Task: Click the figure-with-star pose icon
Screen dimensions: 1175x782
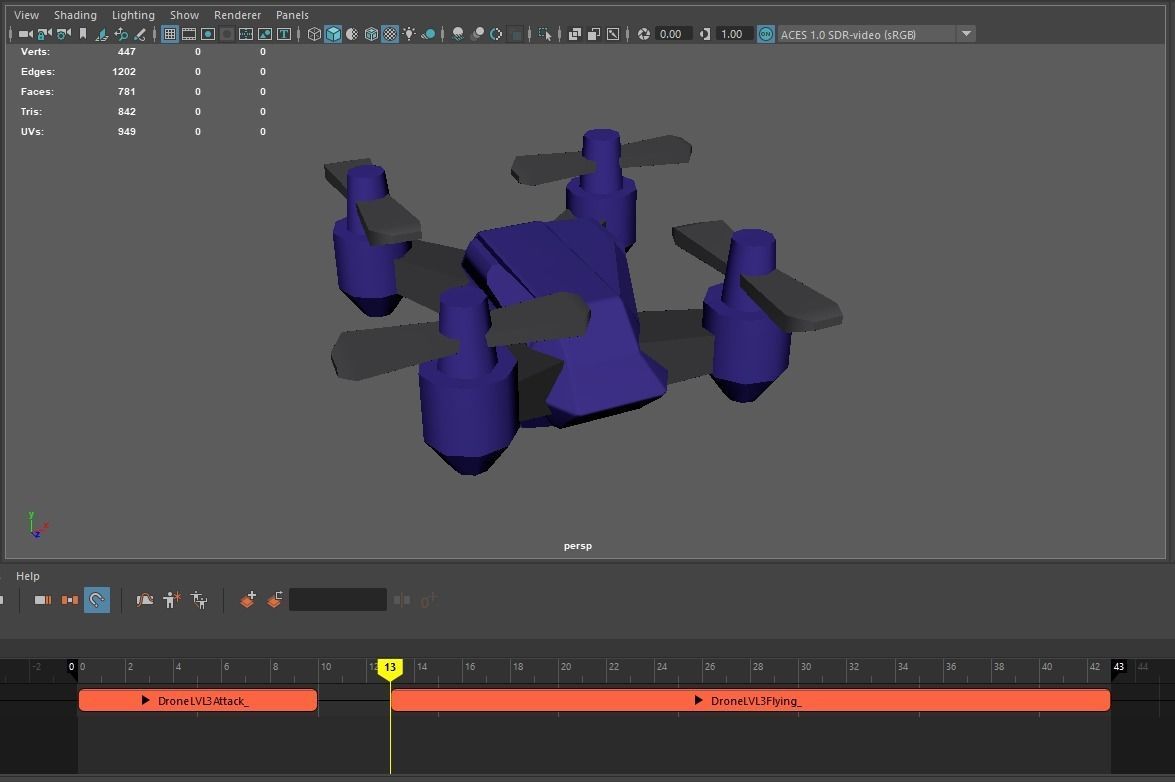Action: (x=172, y=600)
